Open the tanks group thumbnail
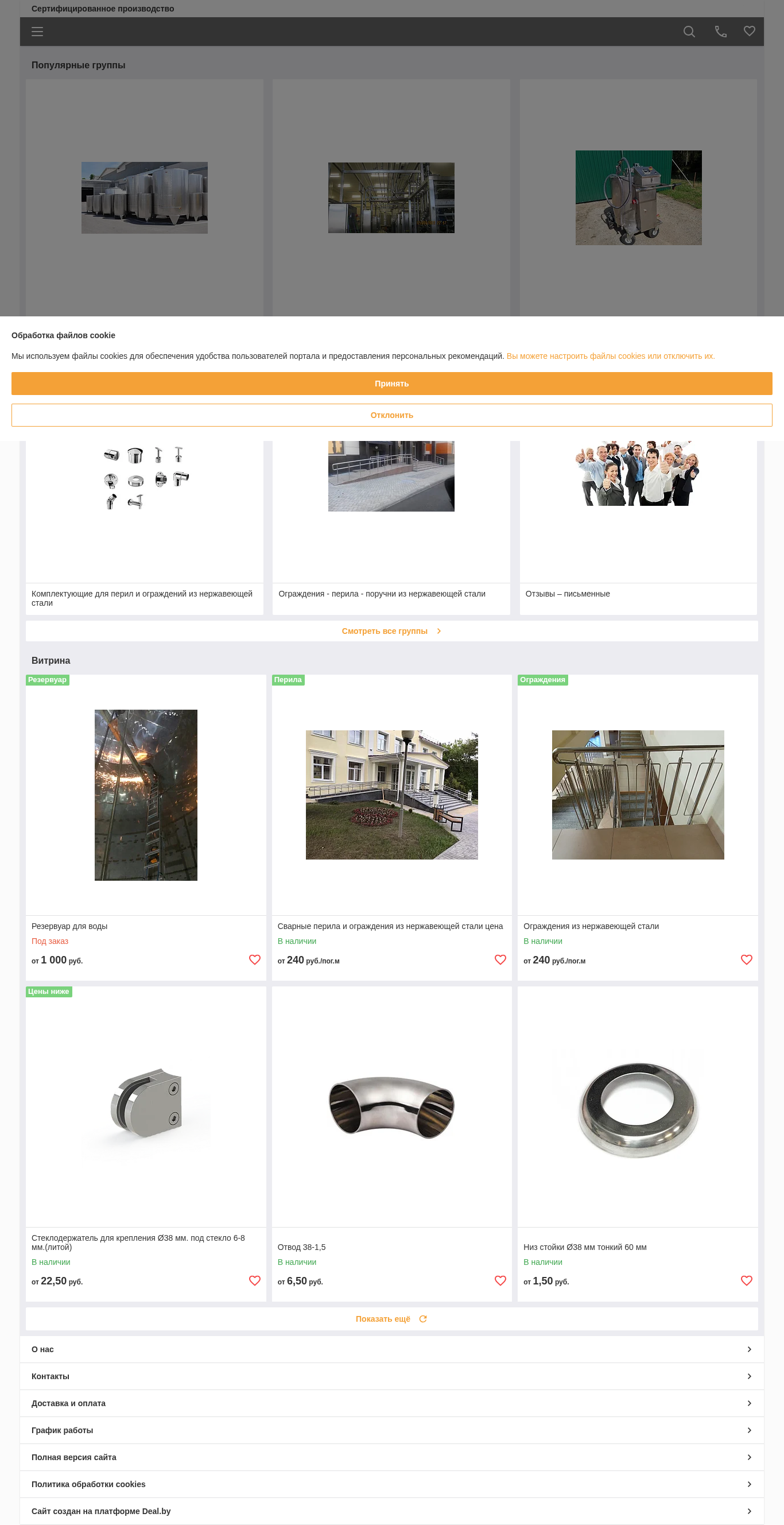Image resolution: width=784 pixels, height=1525 pixels. 145,198
